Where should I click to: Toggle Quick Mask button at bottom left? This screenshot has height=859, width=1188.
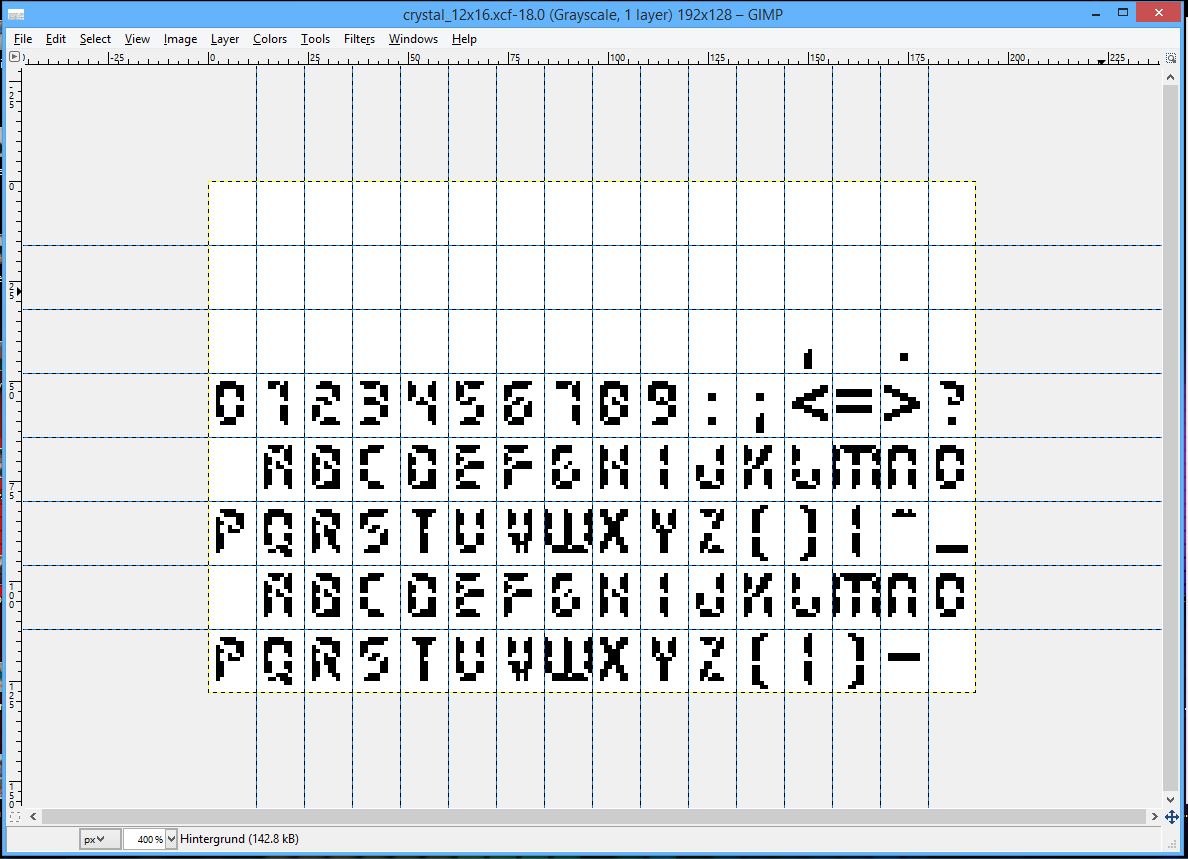(x=14, y=817)
